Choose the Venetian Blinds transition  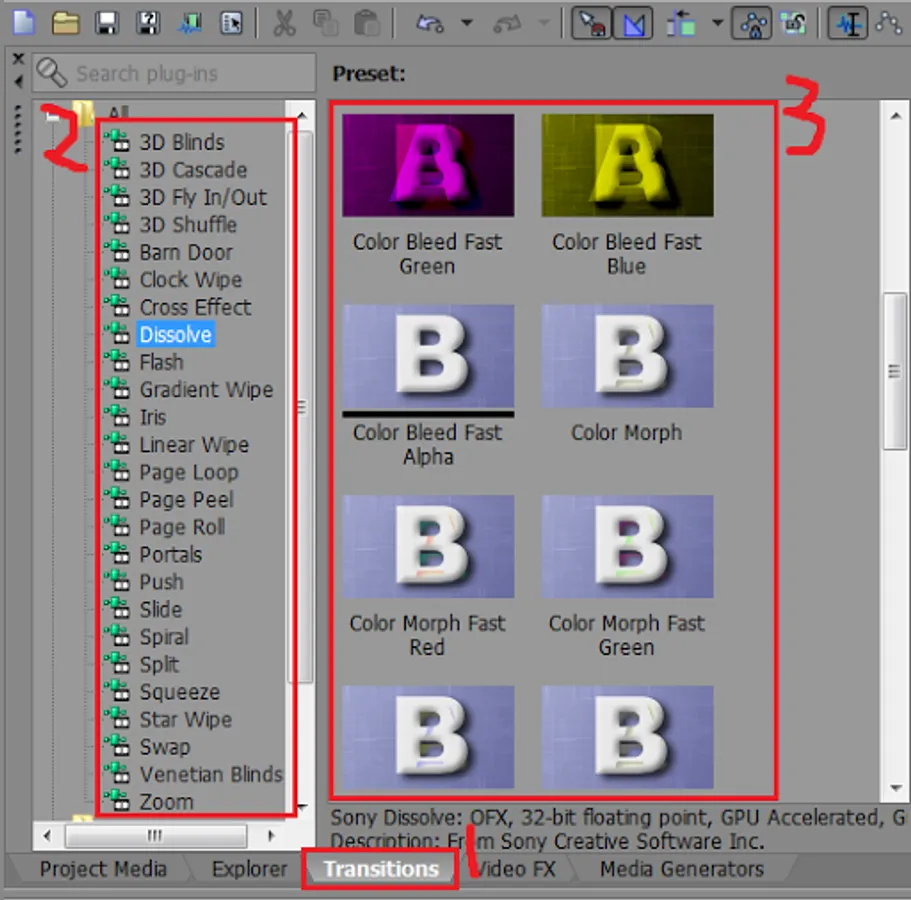pyautogui.click(x=211, y=774)
